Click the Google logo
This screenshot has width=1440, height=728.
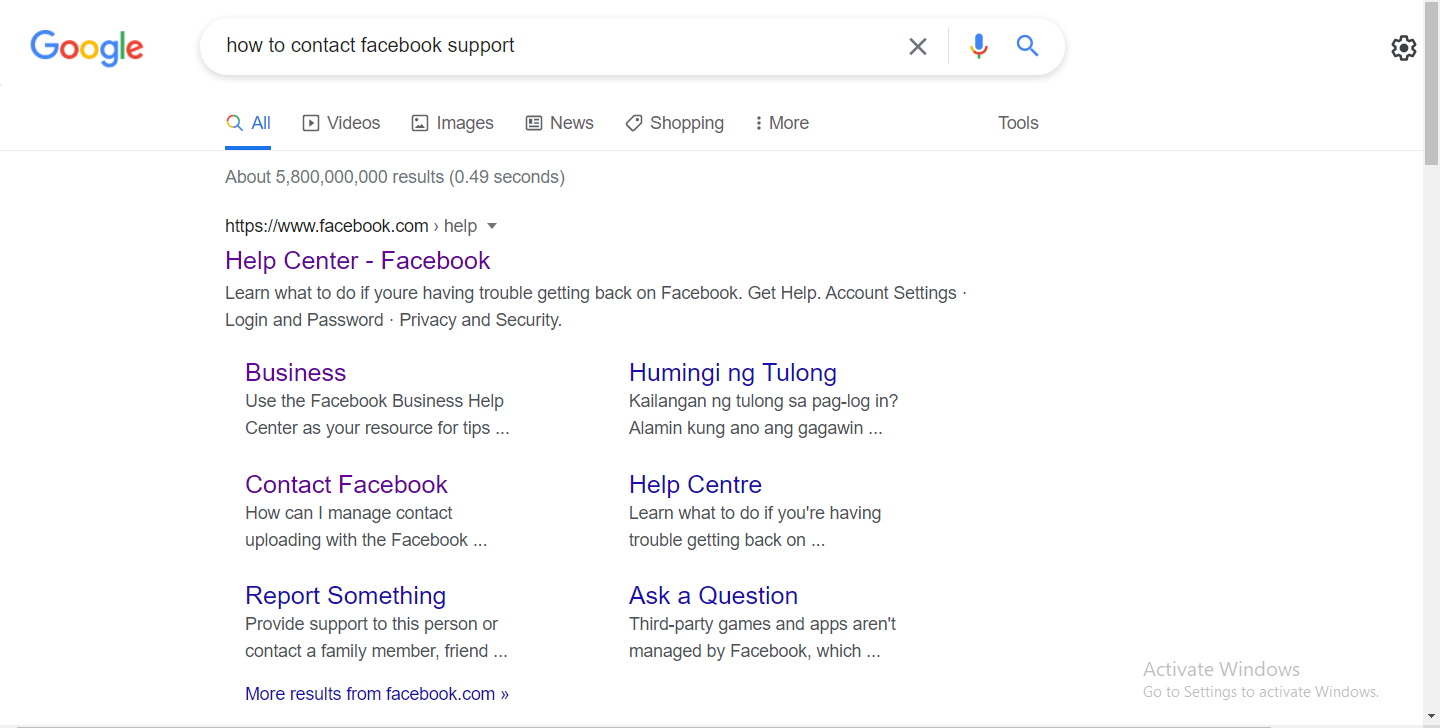(87, 48)
